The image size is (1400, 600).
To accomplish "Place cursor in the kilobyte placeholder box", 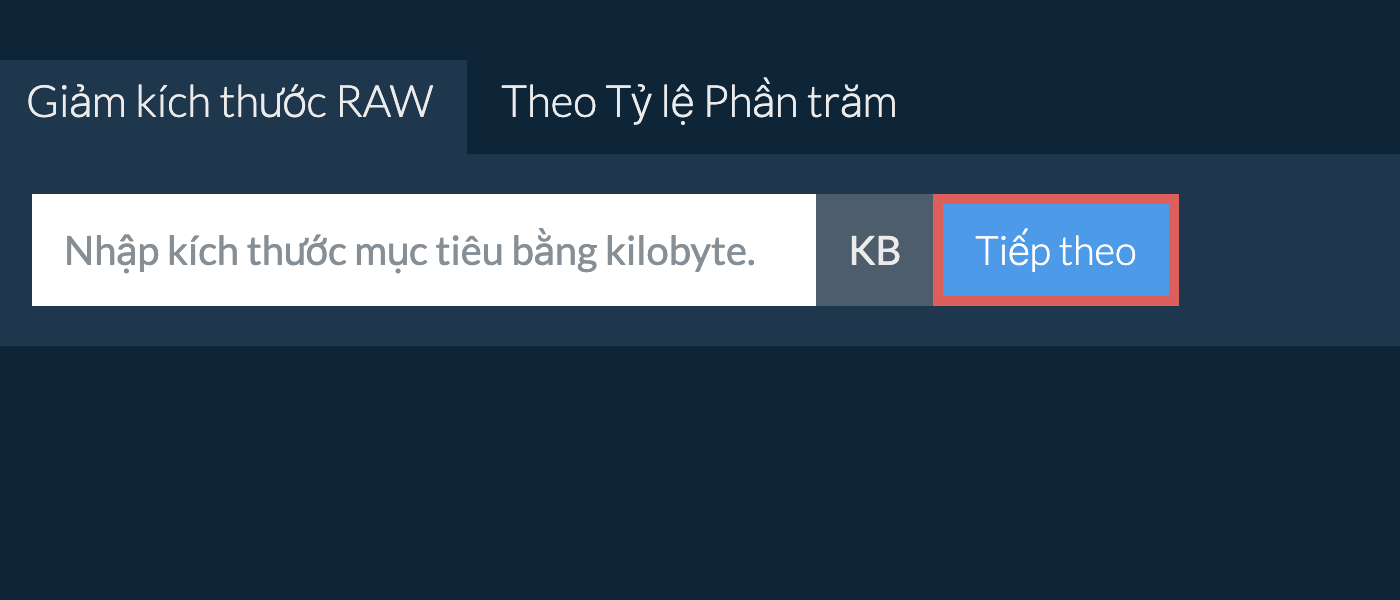I will coord(424,250).
